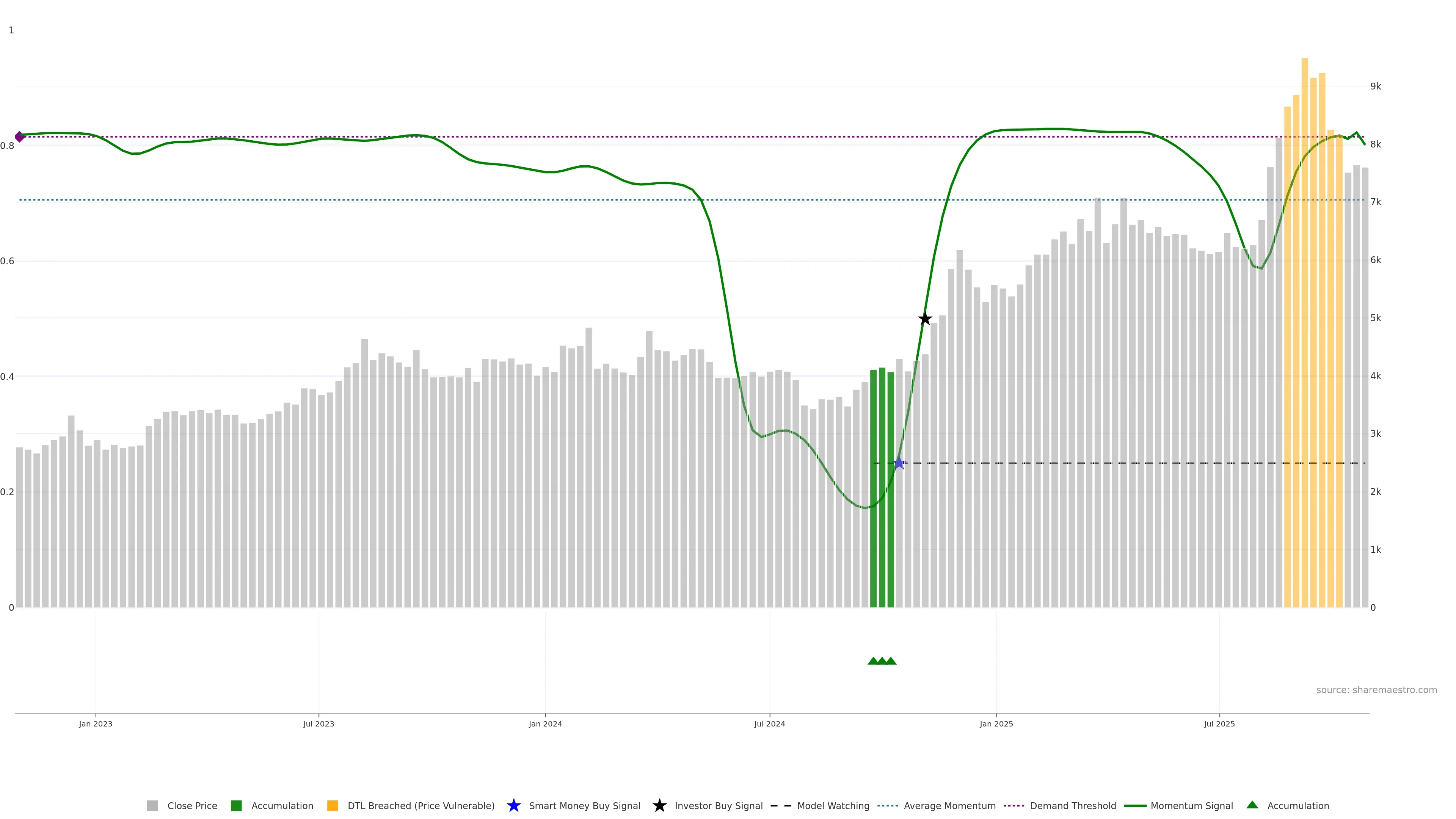
Task: Click the black Investor Buy Signal star on chart
Action: click(925, 319)
